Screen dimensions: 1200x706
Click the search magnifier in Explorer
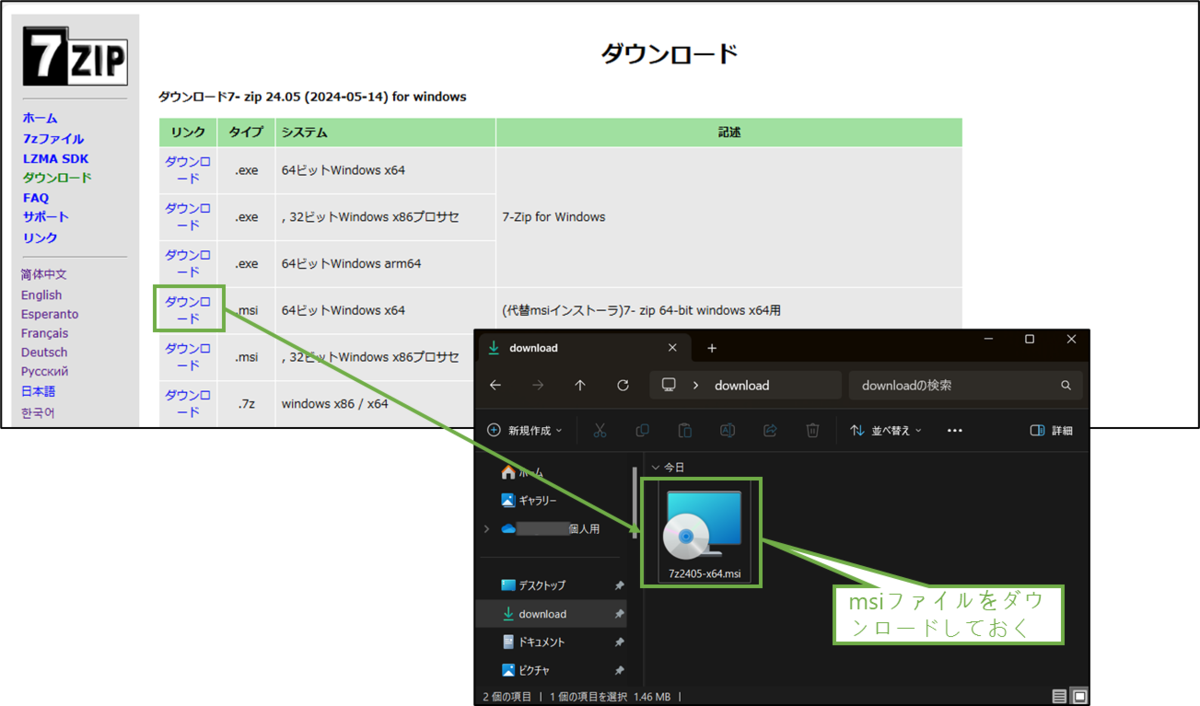(1065, 385)
